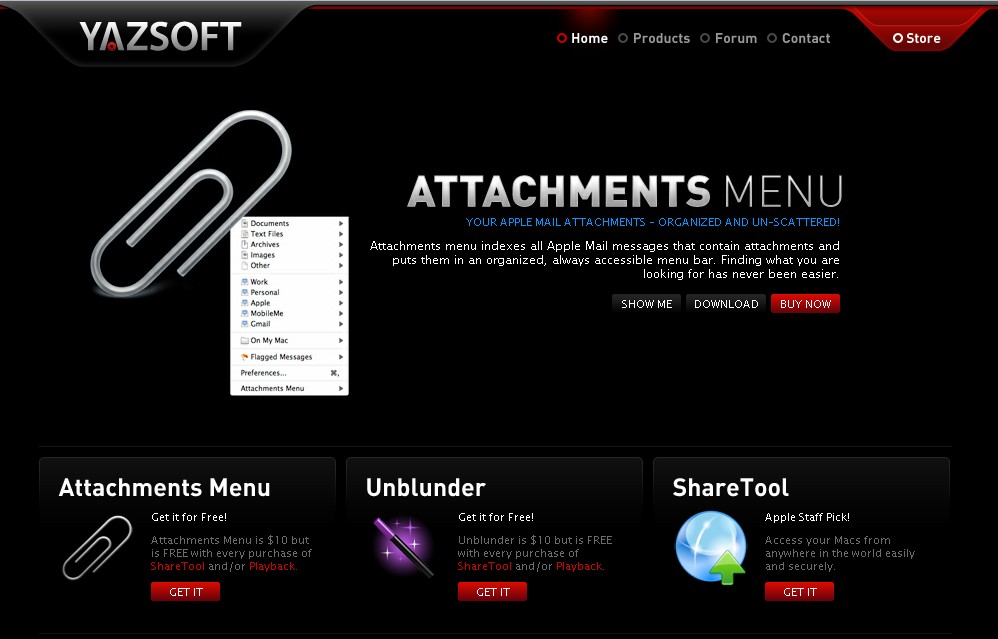Open the Attachments Menu card title
This screenshot has height=639, width=998.
click(x=164, y=488)
